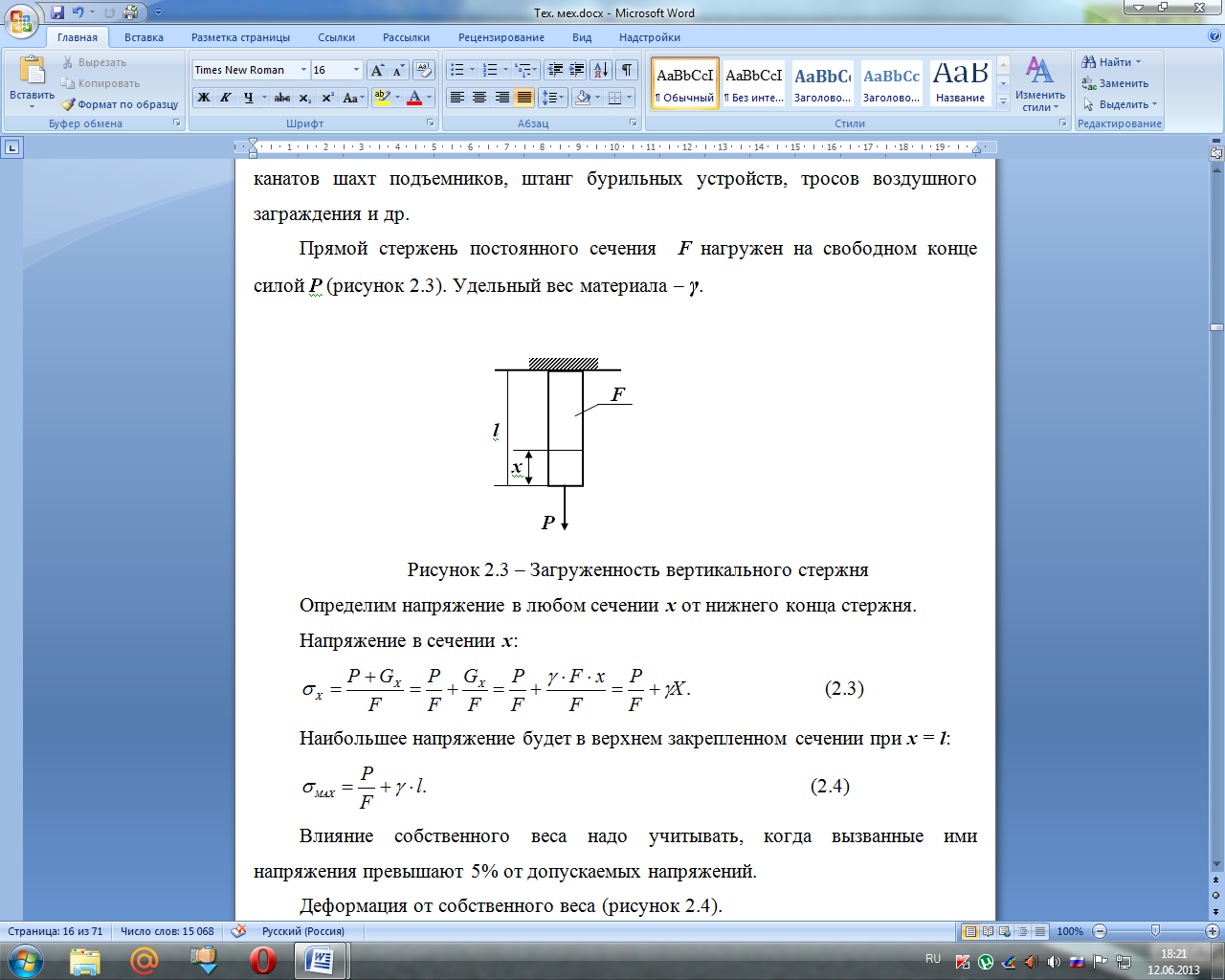Apply subscript formatting
Image resolution: width=1225 pixels, height=980 pixels.
click(x=305, y=98)
